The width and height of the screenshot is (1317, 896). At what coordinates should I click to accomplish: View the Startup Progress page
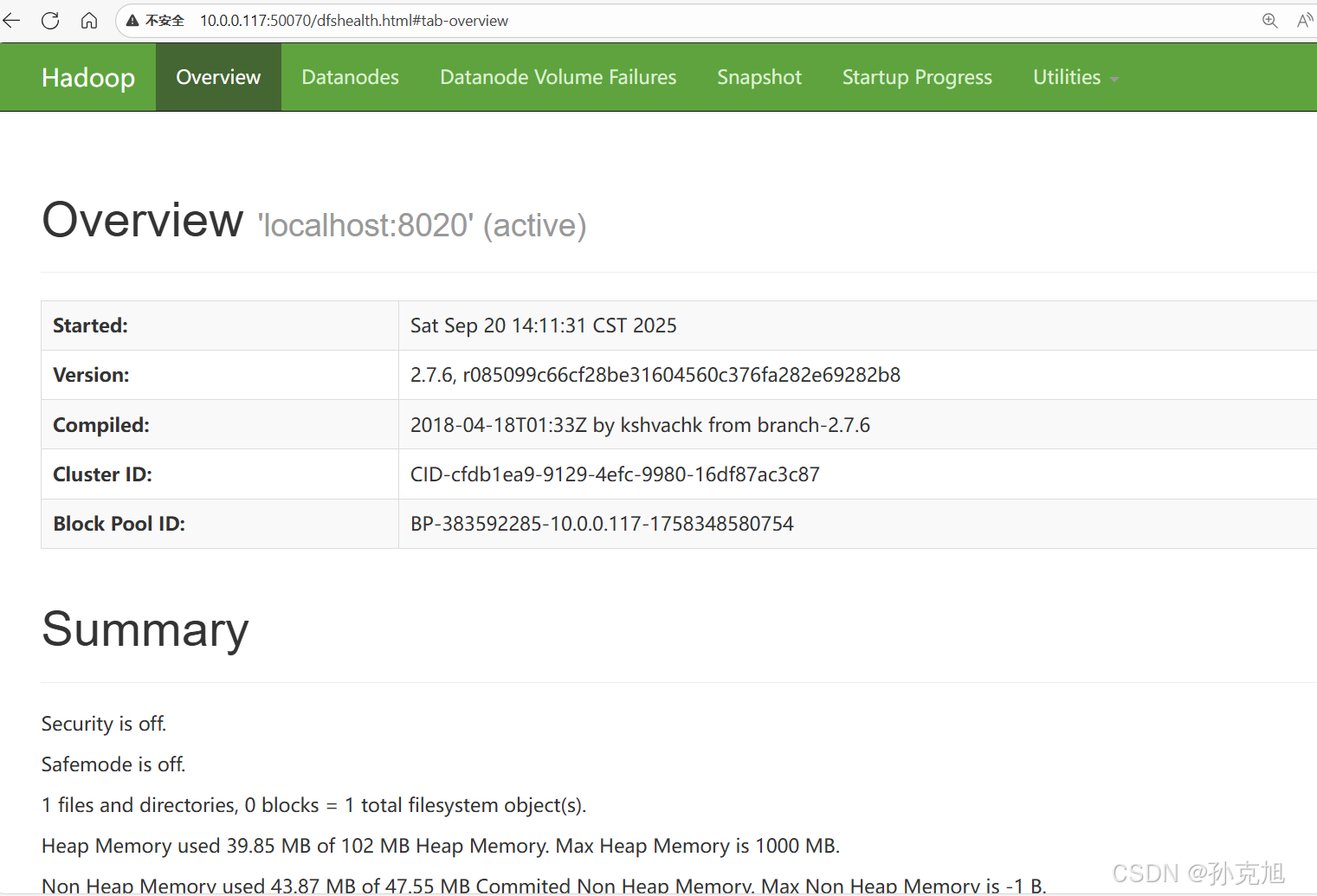click(917, 77)
